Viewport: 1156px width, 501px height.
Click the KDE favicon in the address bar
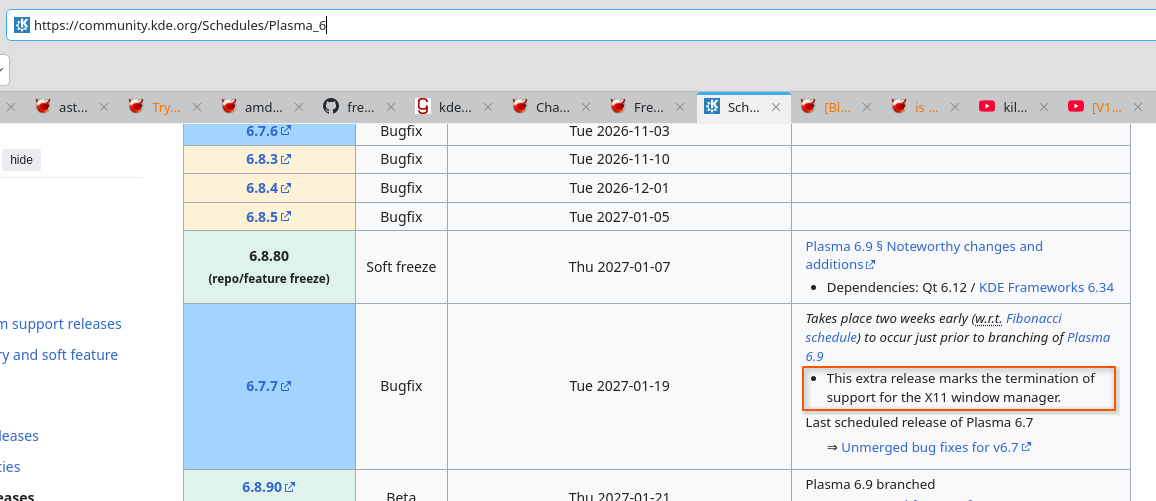coord(22,26)
